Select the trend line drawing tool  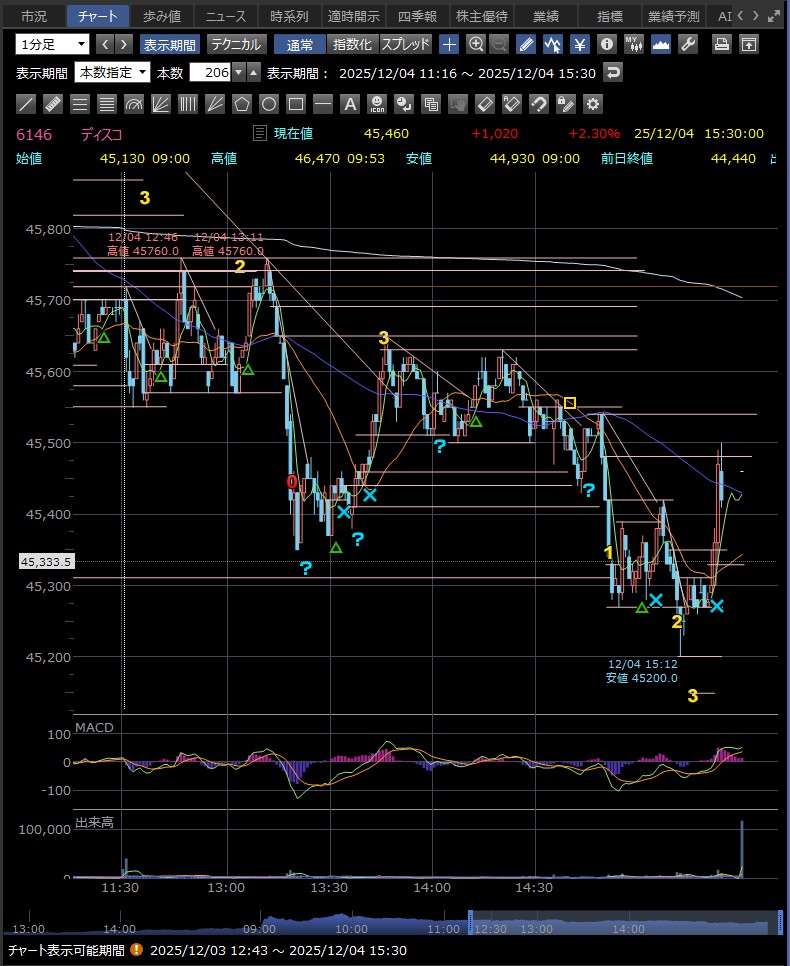(27, 104)
